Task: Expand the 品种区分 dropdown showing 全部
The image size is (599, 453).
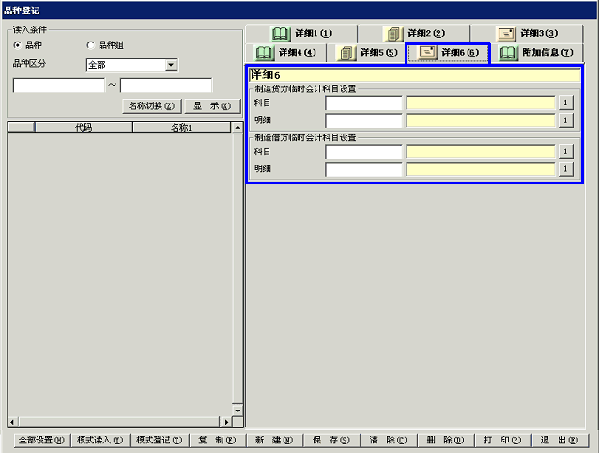Action: 171,65
